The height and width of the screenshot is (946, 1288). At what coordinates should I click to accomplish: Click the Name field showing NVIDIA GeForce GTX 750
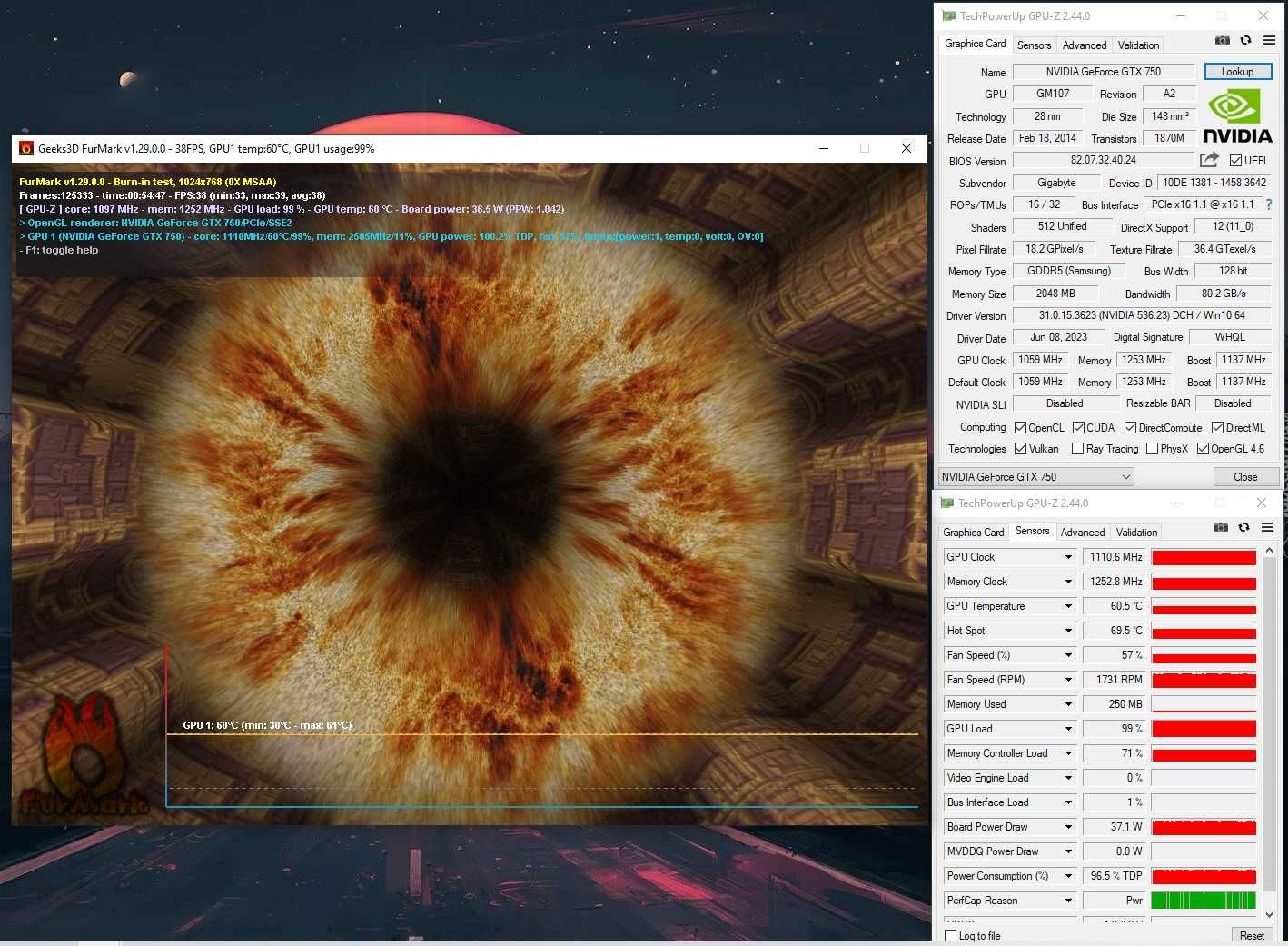click(1104, 72)
